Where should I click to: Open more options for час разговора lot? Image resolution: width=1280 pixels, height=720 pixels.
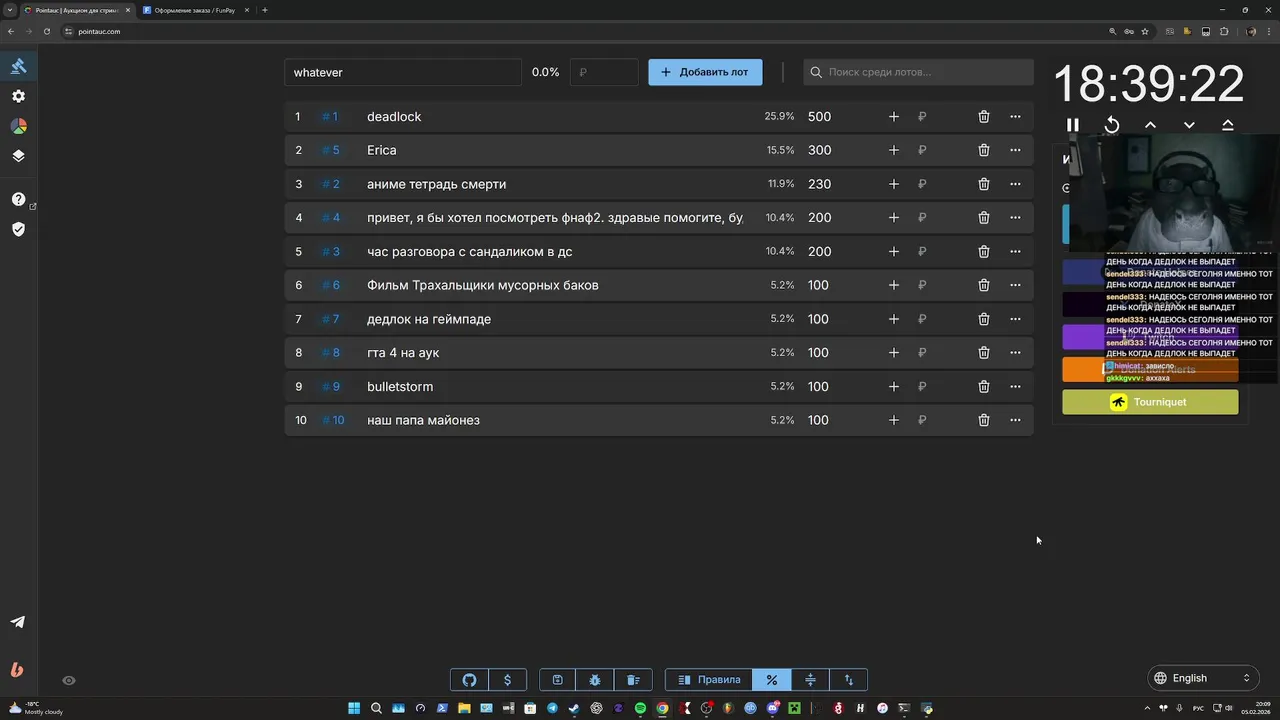[1015, 252]
